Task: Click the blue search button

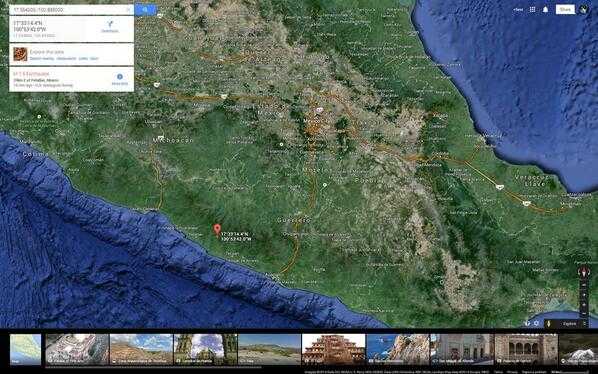Action: pyautogui.click(x=145, y=10)
